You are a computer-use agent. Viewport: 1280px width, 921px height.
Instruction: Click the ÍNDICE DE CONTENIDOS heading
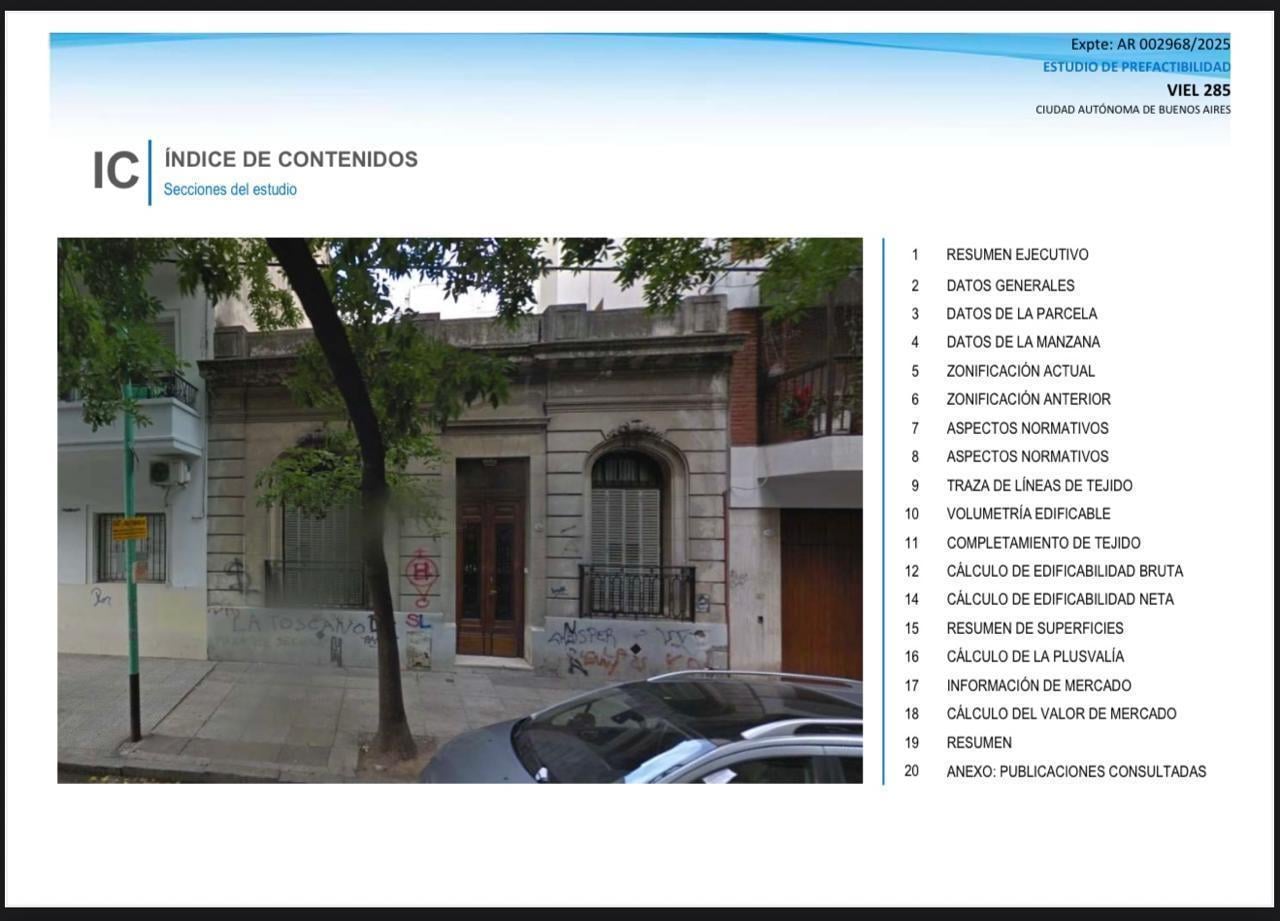click(291, 159)
